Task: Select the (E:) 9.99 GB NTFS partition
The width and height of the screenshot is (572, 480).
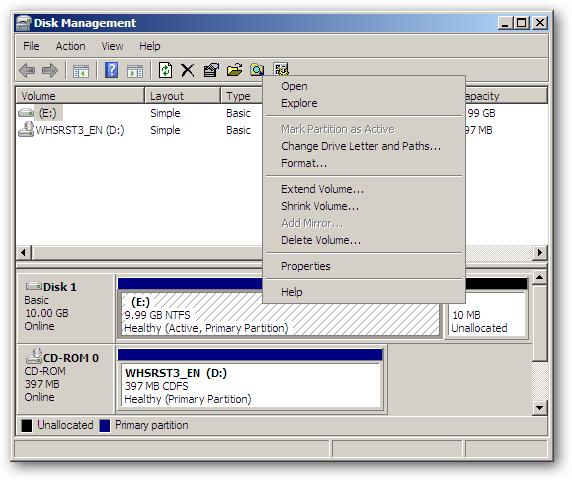Action: pos(280,314)
